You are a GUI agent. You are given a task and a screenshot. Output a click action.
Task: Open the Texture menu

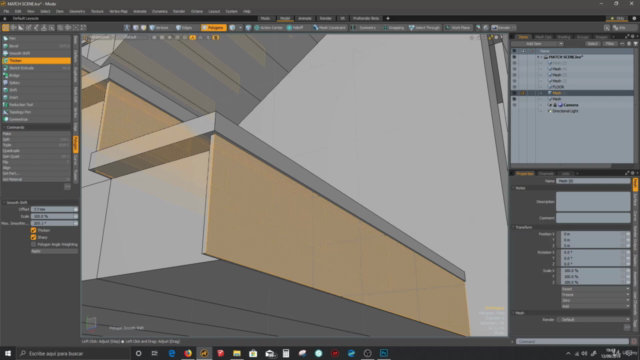(x=97, y=11)
